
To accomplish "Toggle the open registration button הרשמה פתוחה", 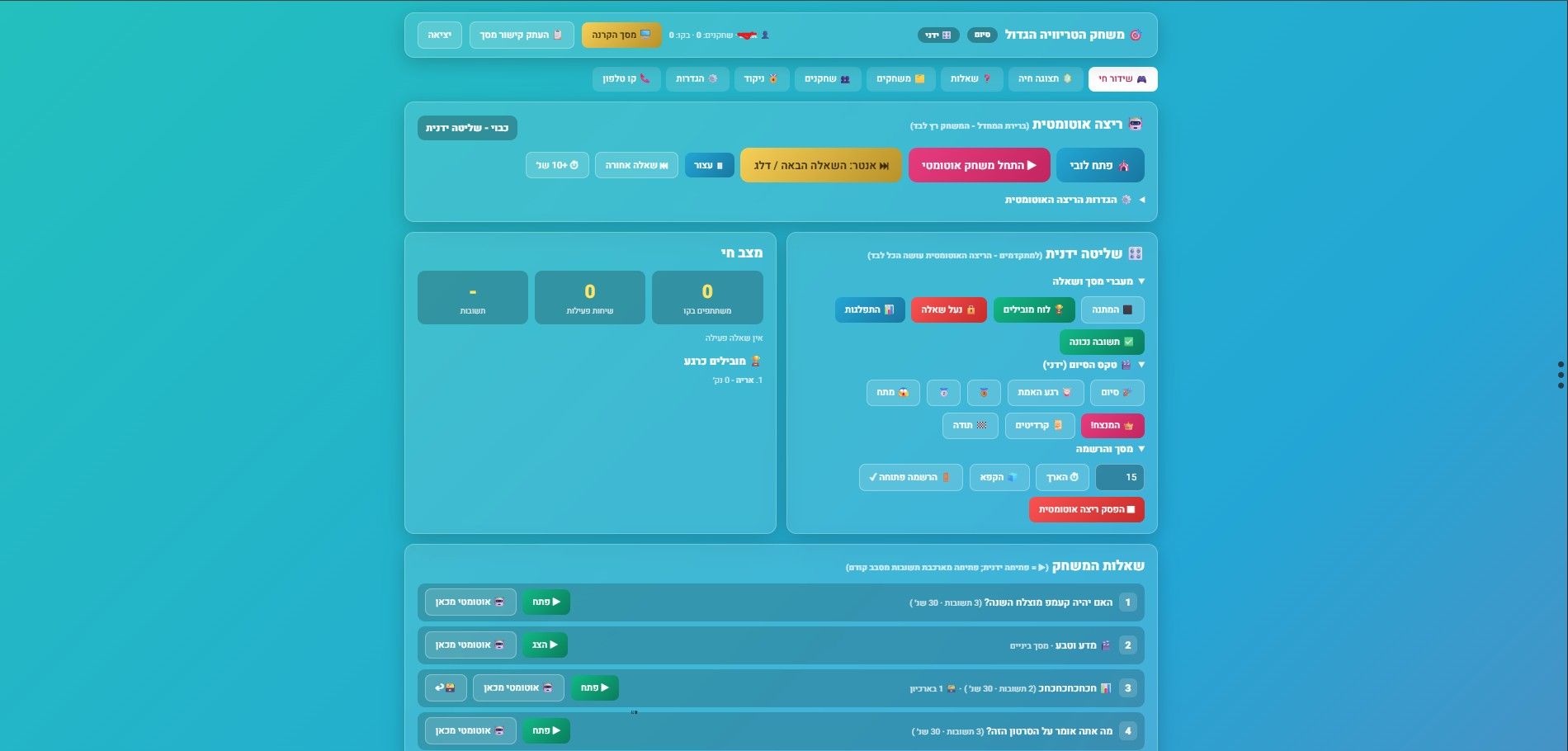I will click(910, 477).
